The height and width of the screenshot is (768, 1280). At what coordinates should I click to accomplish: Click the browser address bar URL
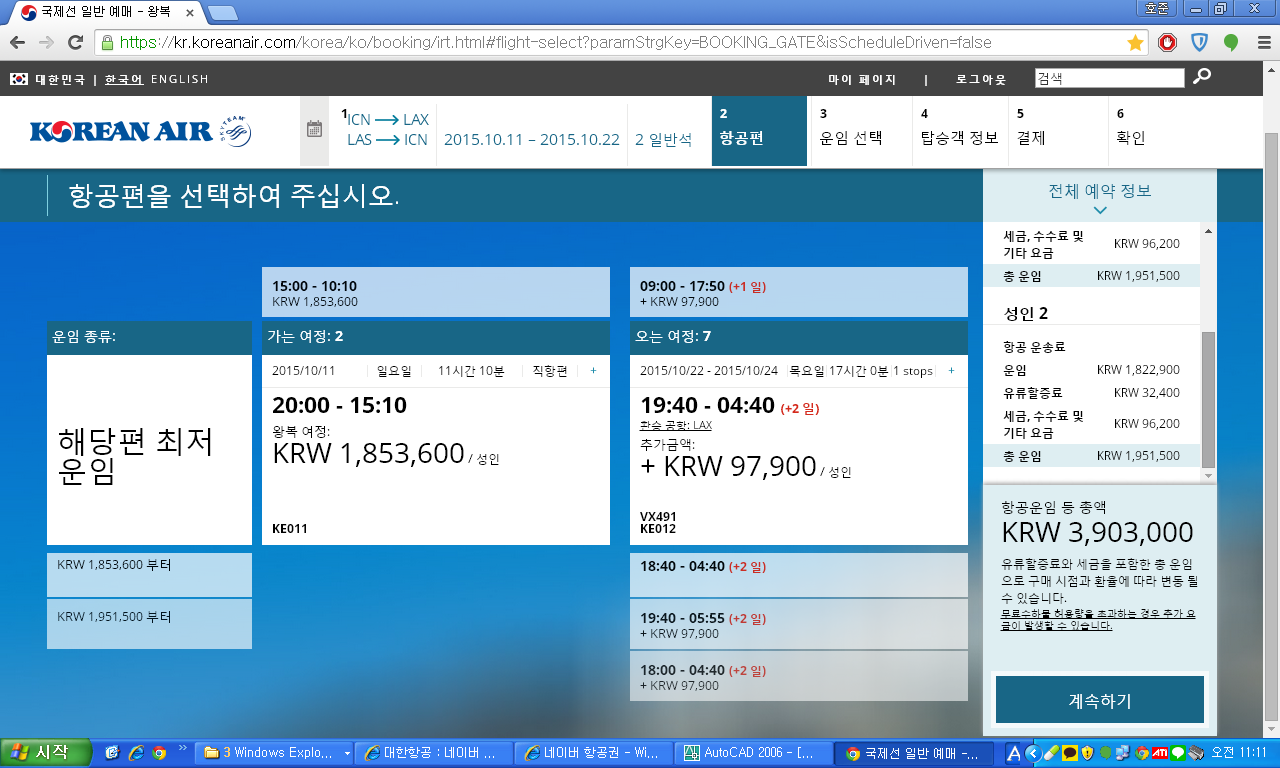(x=555, y=43)
